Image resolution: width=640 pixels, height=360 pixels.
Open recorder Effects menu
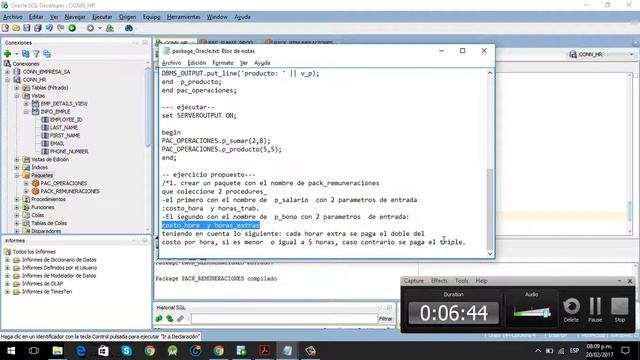point(439,281)
